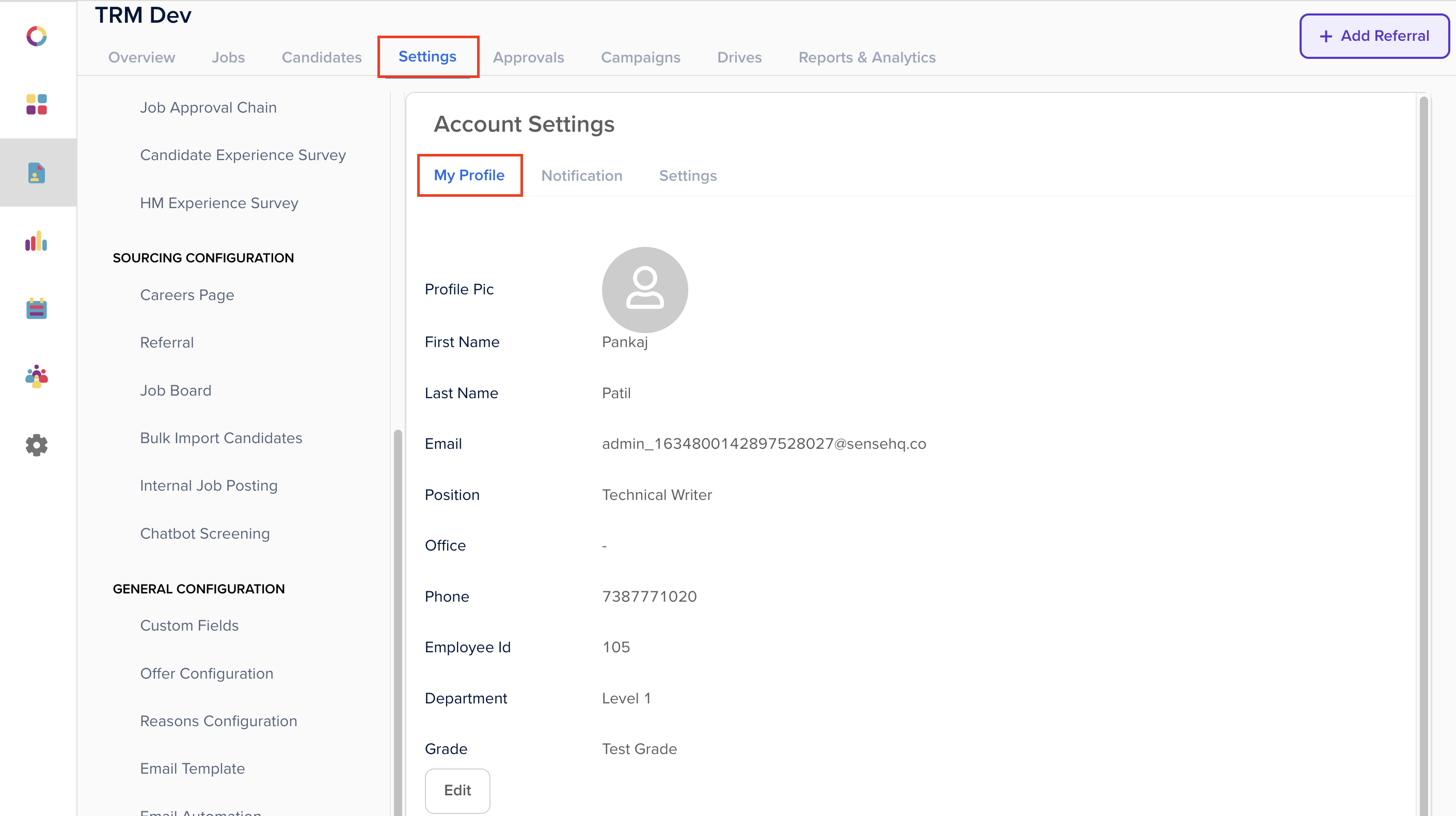Select the My Profile tab
Screen dimensions: 1456x816
click(469, 175)
